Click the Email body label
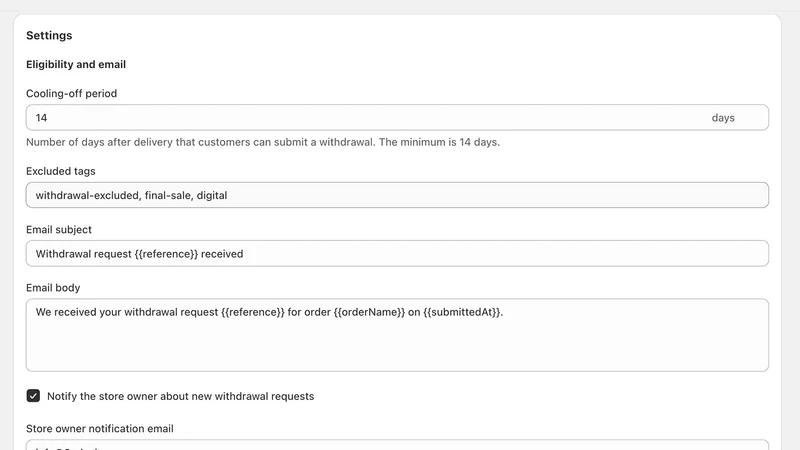Viewport: 800px width, 450px height. pyautogui.click(x=53, y=288)
